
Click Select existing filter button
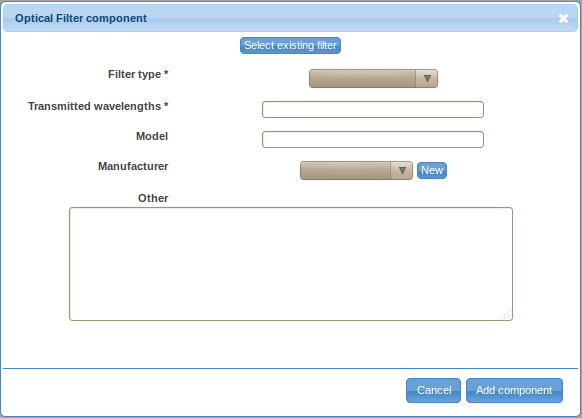(x=290, y=45)
